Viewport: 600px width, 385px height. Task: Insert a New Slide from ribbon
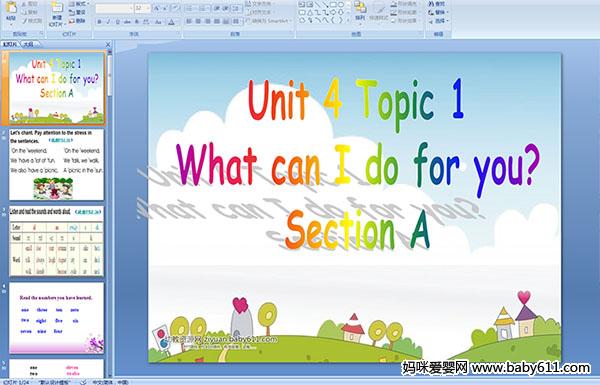coord(57,15)
